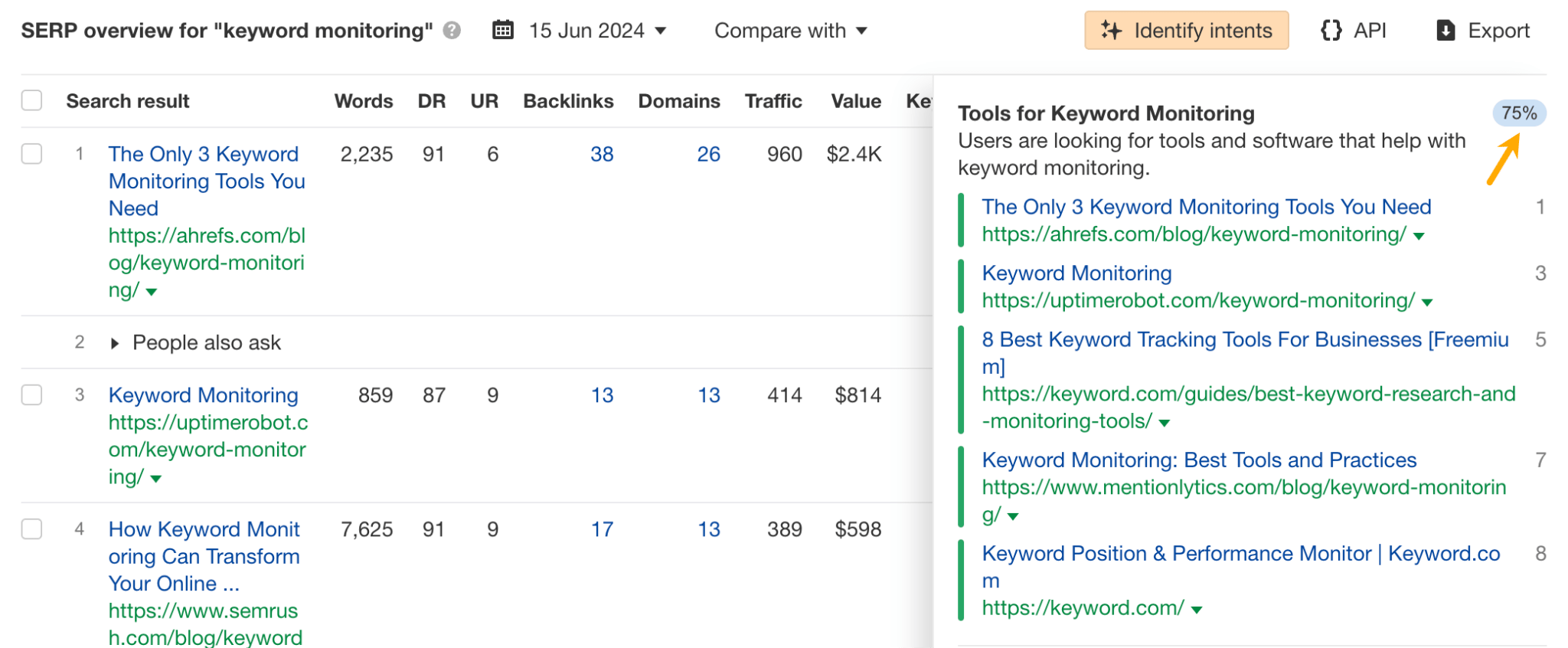
Task: Open 'How Keyword Monitoring Can Transform' link
Action: (204, 556)
